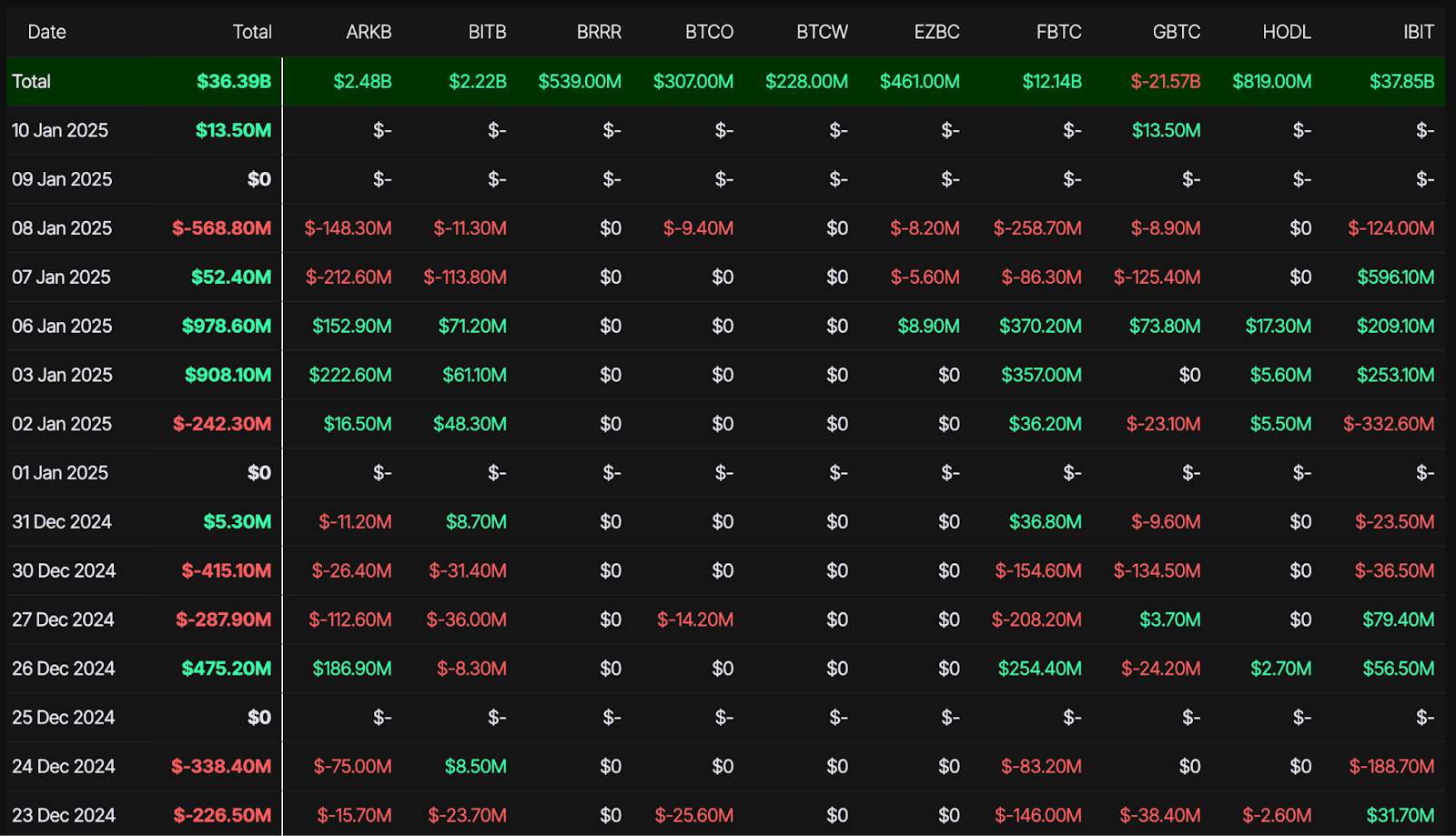The width and height of the screenshot is (1456, 836).
Task: Click the $-338.40M total for 24 Dec
Action: point(221,767)
